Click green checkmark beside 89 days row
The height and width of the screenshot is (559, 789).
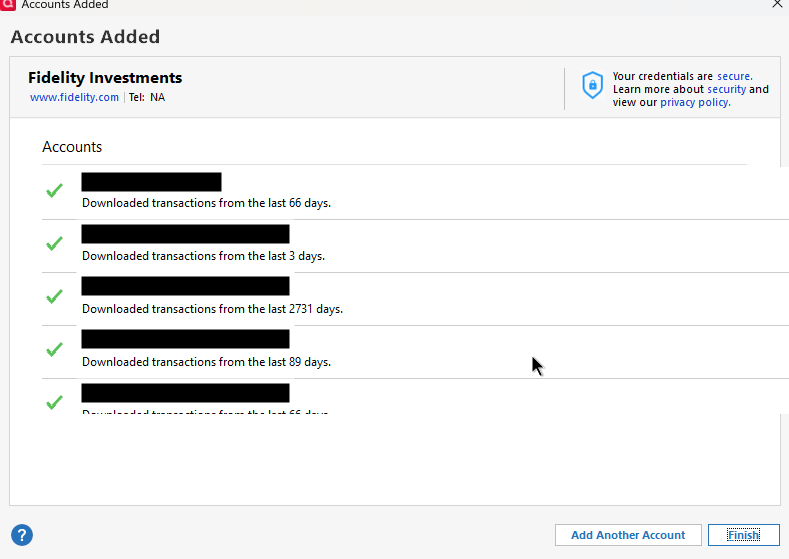coord(54,349)
